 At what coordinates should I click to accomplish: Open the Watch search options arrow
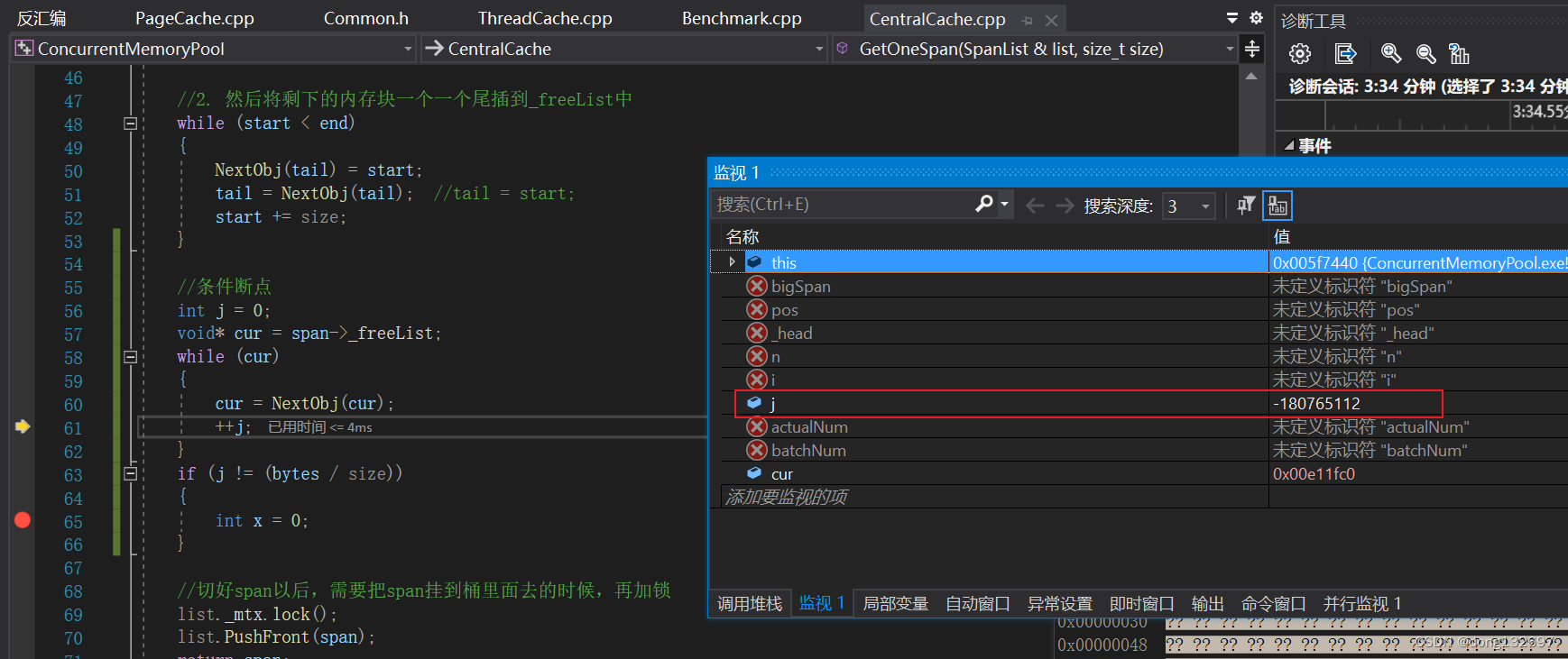[1004, 205]
